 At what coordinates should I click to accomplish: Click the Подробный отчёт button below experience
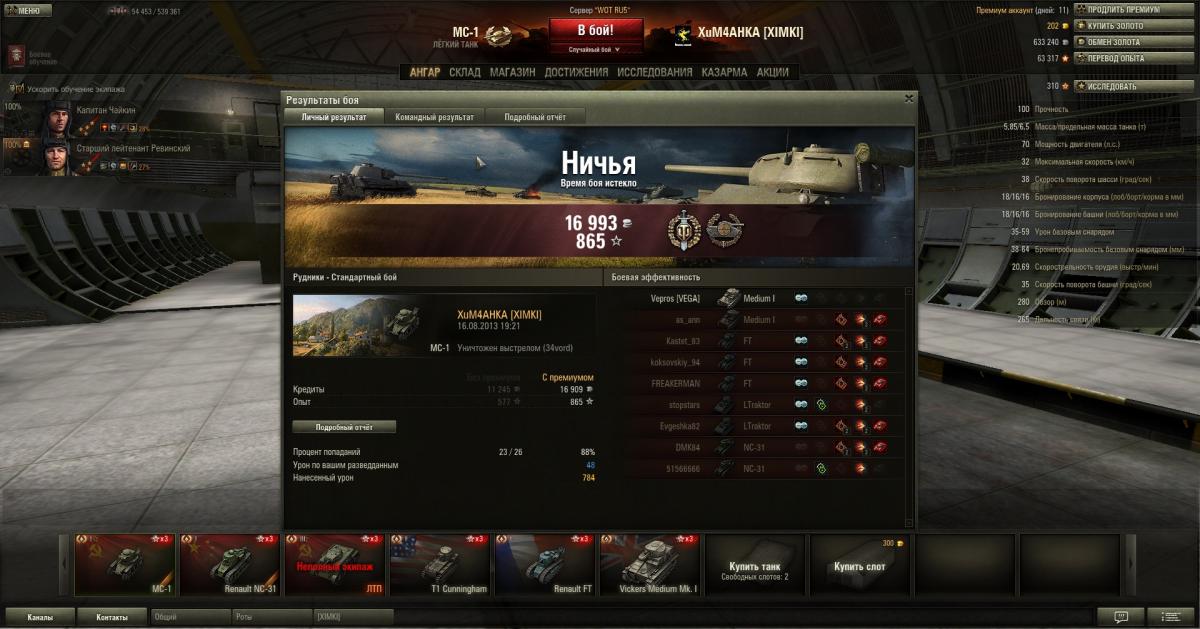[344, 427]
